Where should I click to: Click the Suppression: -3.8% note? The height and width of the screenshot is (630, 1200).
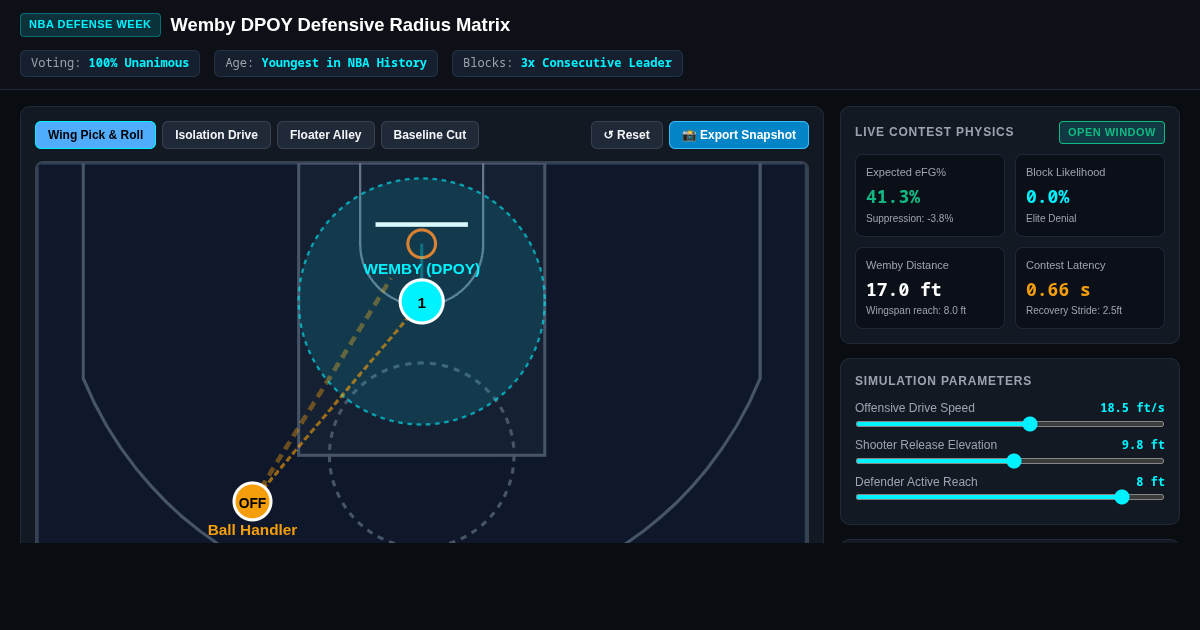pyautogui.click(x=910, y=218)
